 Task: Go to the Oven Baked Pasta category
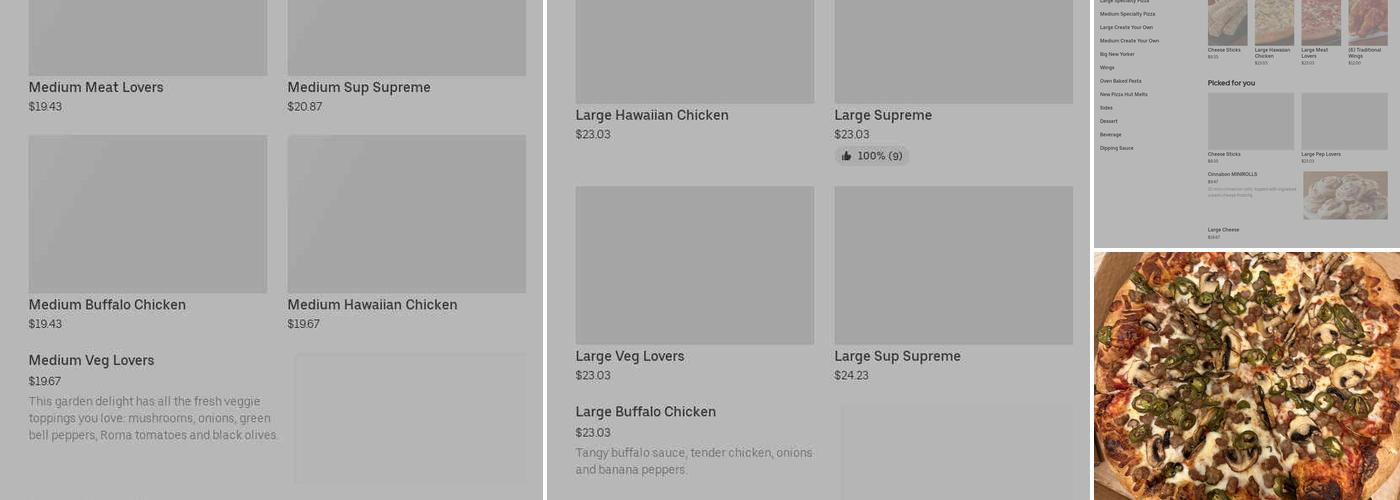click(1120, 81)
